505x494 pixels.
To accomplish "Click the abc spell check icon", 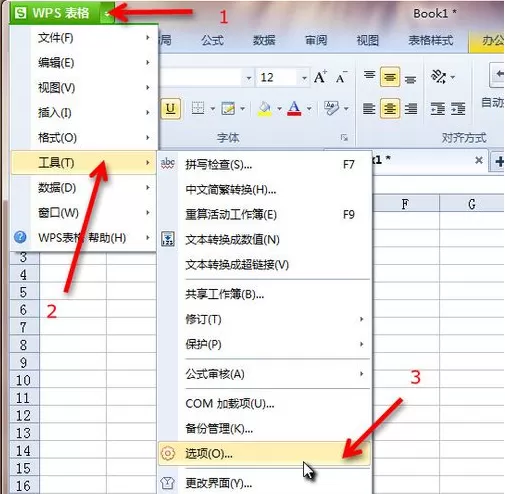I will (x=168, y=164).
